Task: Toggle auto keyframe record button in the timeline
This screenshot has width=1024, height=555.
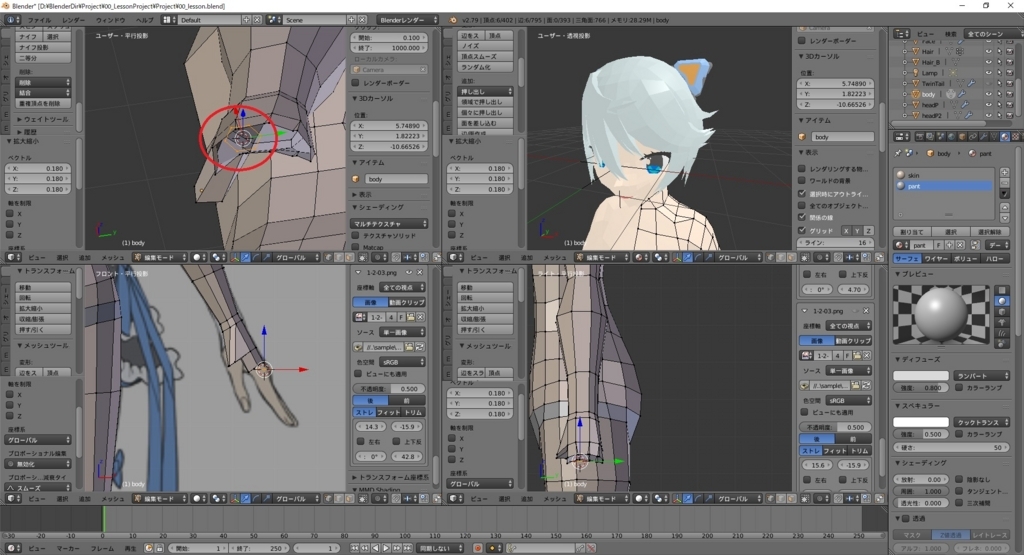Action: [x=478, y=548]
